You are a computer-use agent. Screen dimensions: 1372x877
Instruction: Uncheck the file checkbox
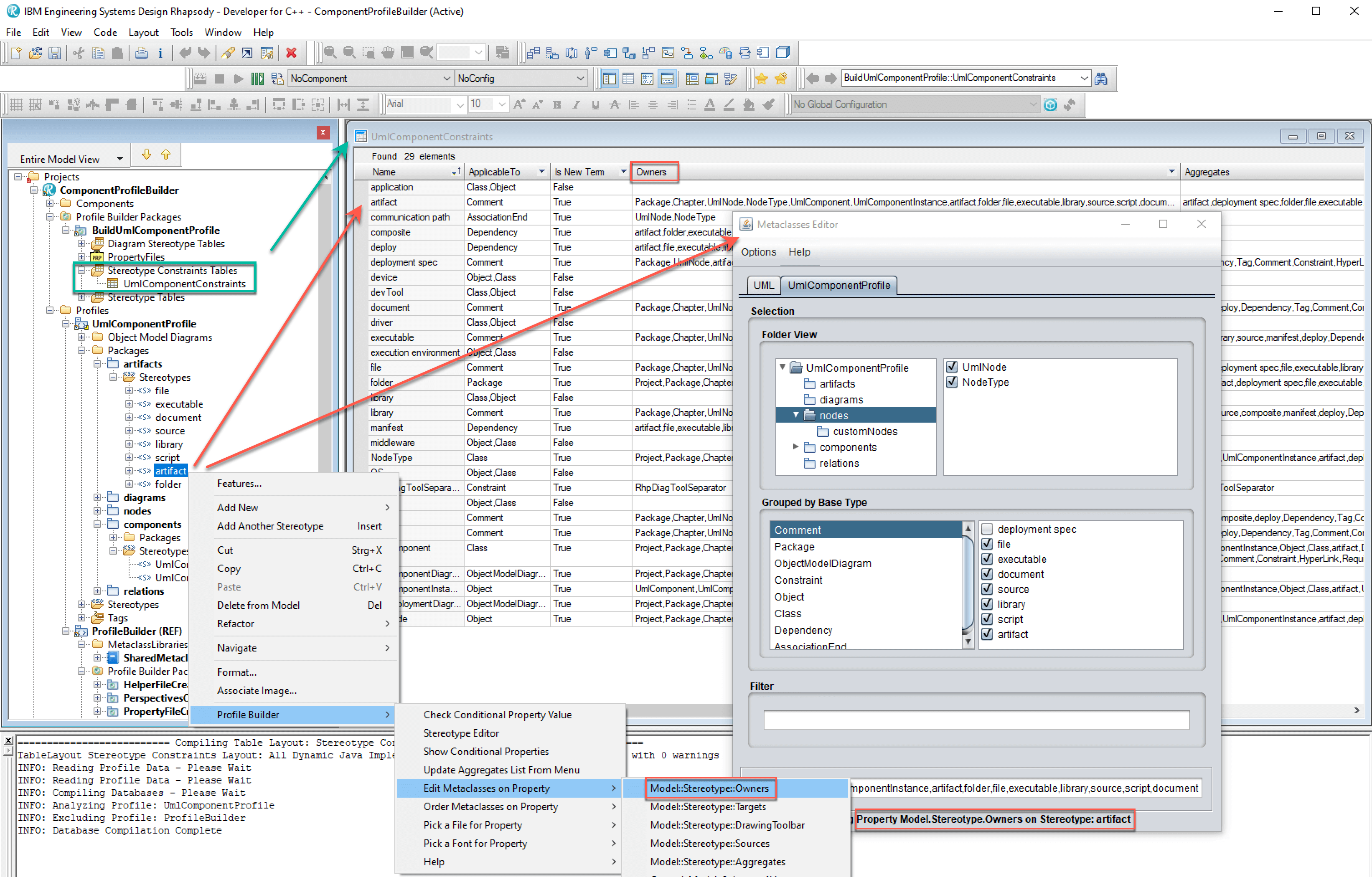pos(987,544)
